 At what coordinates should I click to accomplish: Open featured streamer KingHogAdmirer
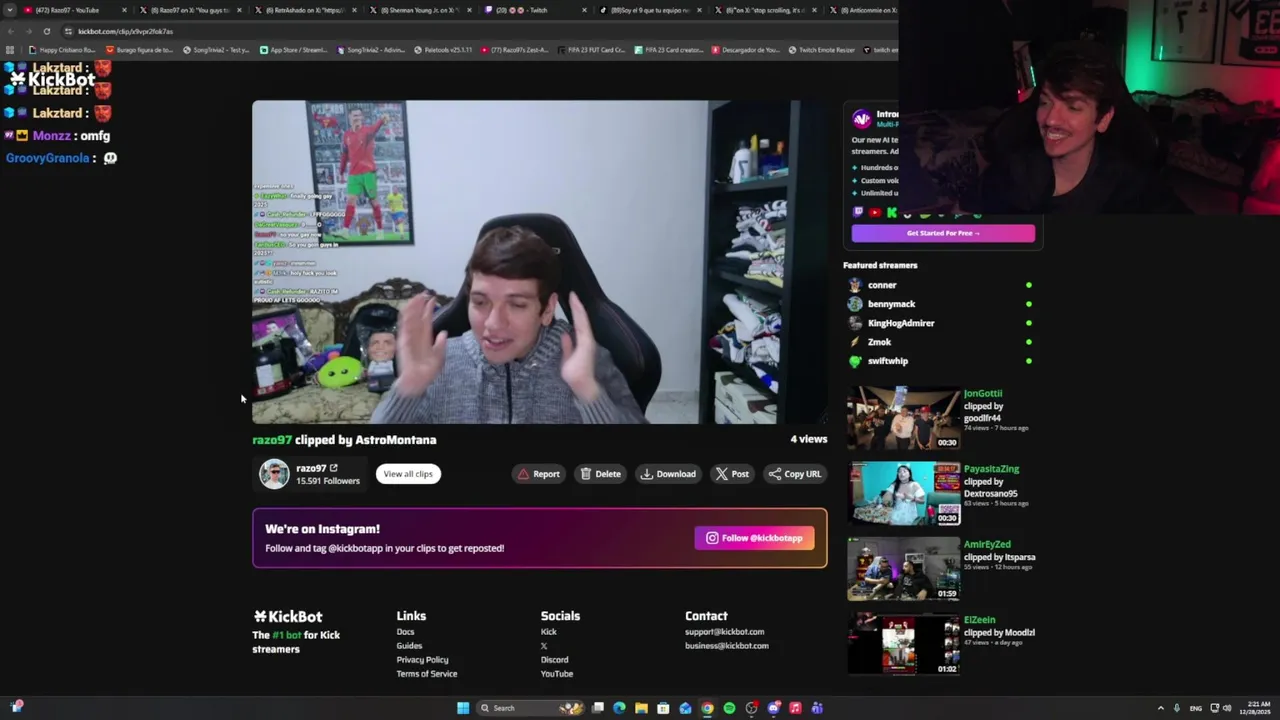(901, 323)
